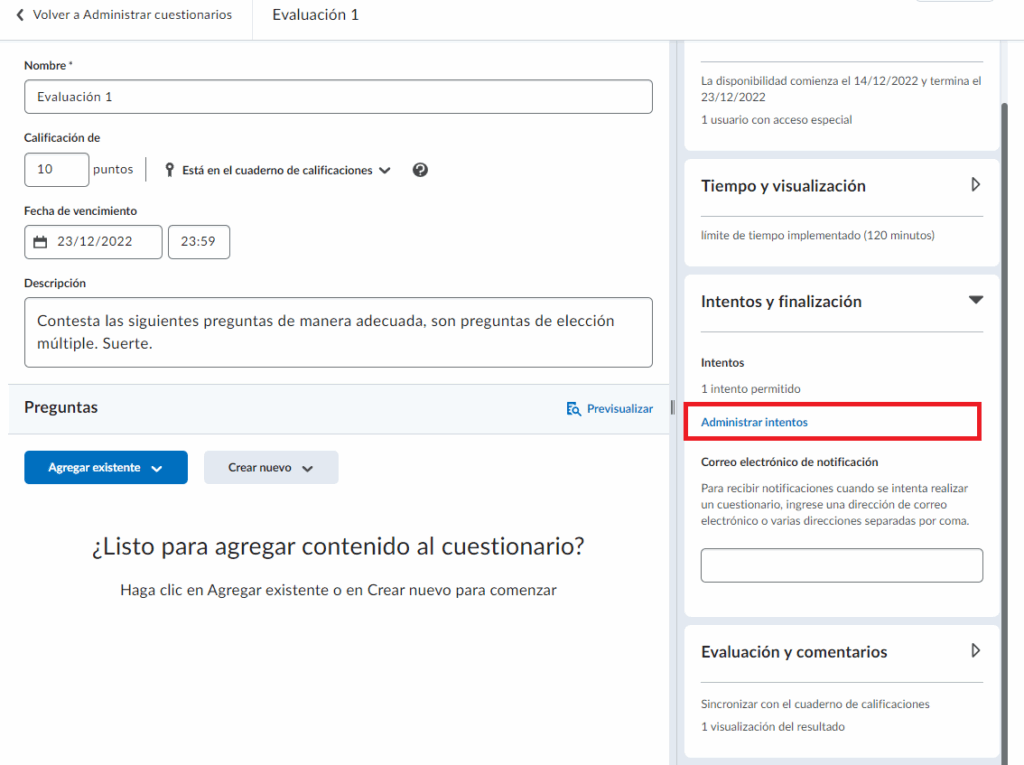1024x765 pixels.
Task: Open the Crear nuevo dropdown
Action: (x=271, y=468)
